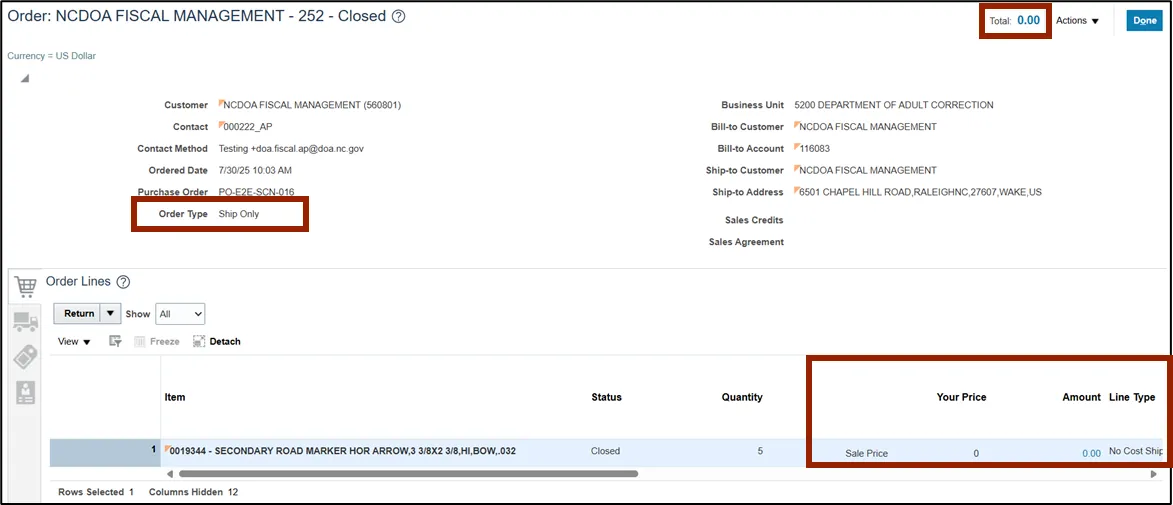This screenshot has width=1173, height=505.
Task: Click the Currency = US Dollar text
Action: (x=52, y=56)
